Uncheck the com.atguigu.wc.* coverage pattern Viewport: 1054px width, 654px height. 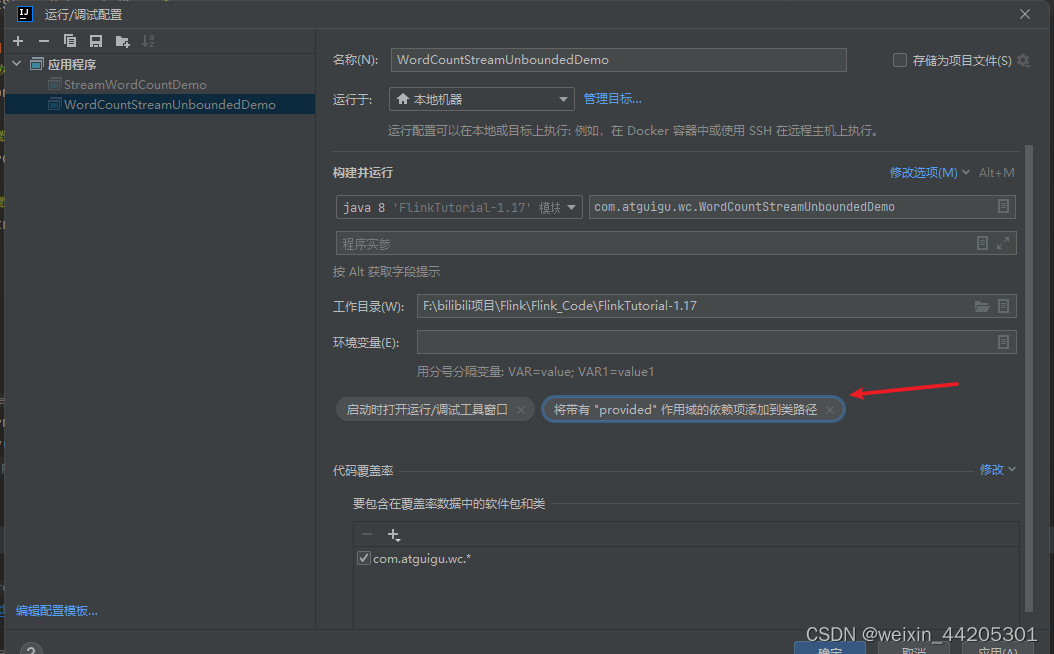pyautogui.click(x=364, y=558)
